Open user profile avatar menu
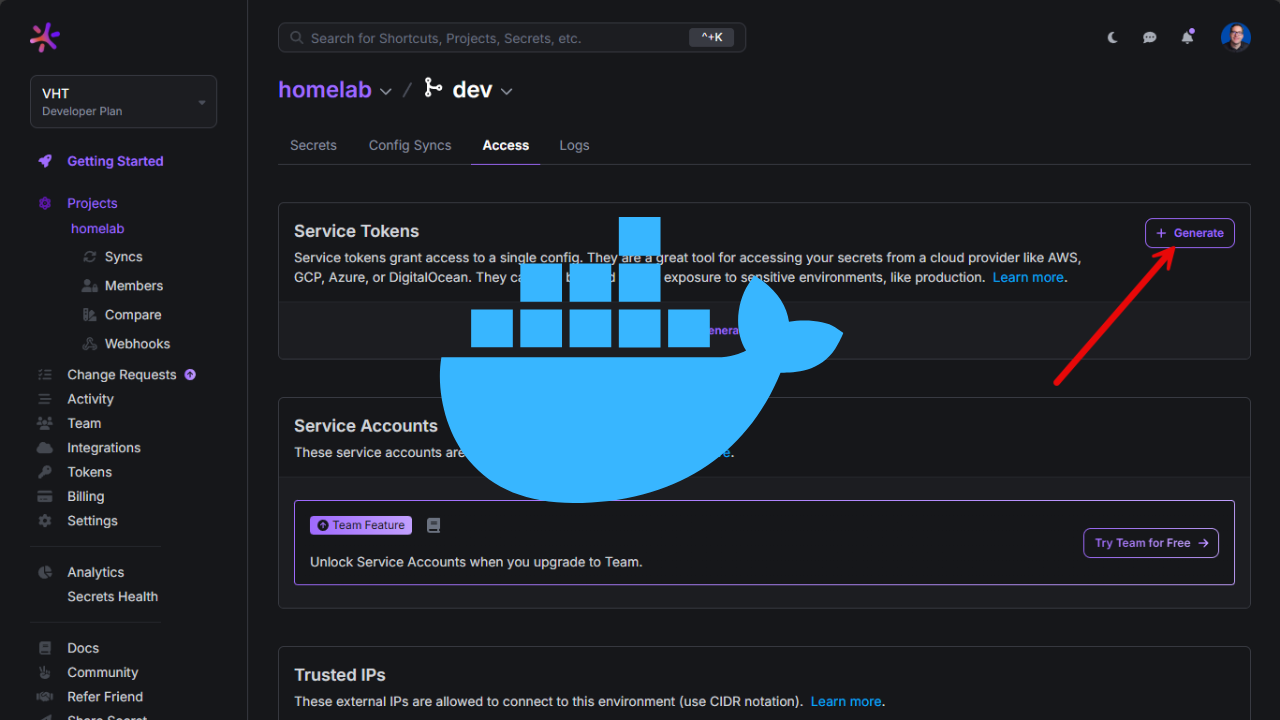1280x720 pixels. (x=1235, y=37)
